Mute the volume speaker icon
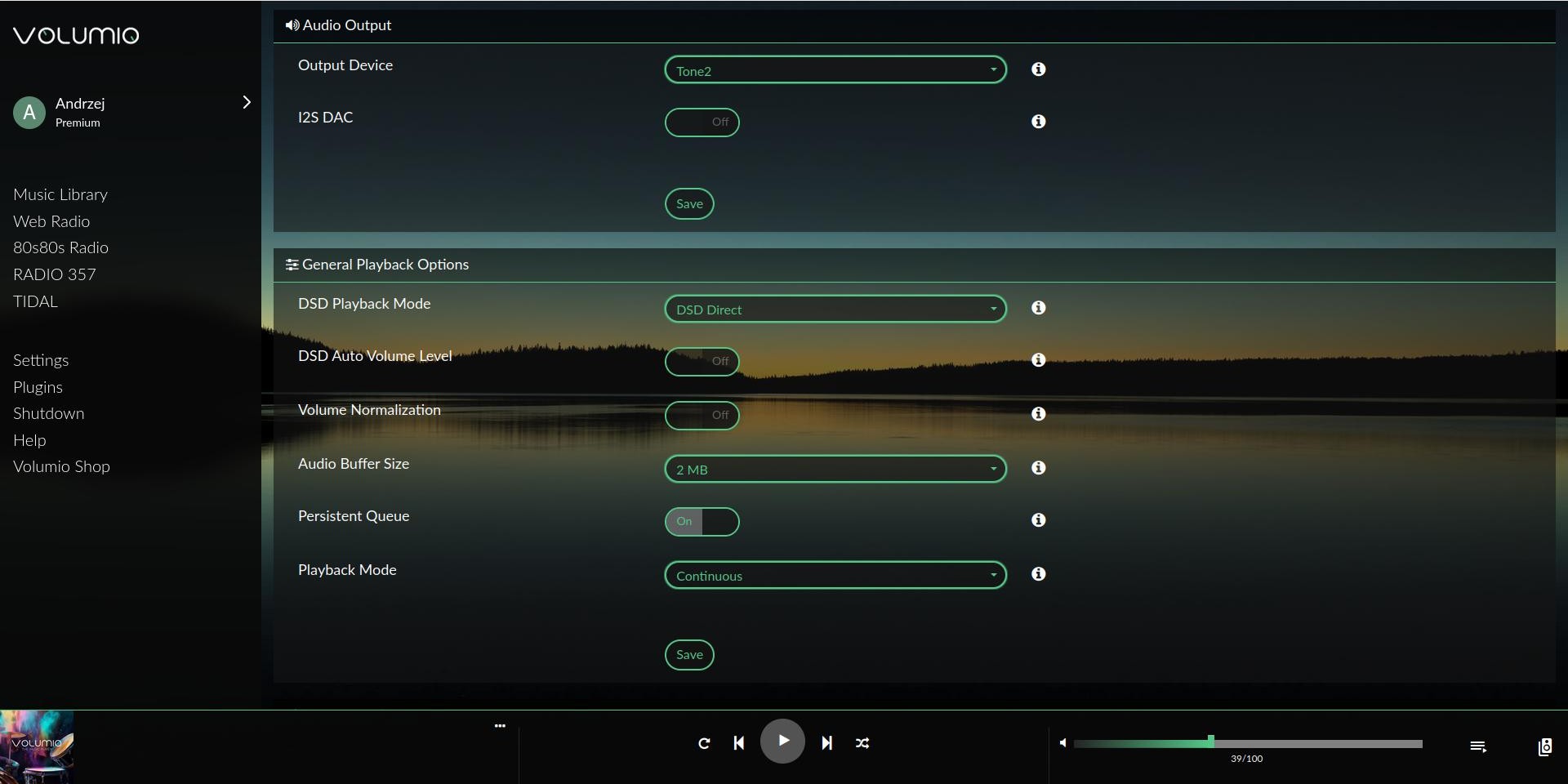 click(1062, 743)
